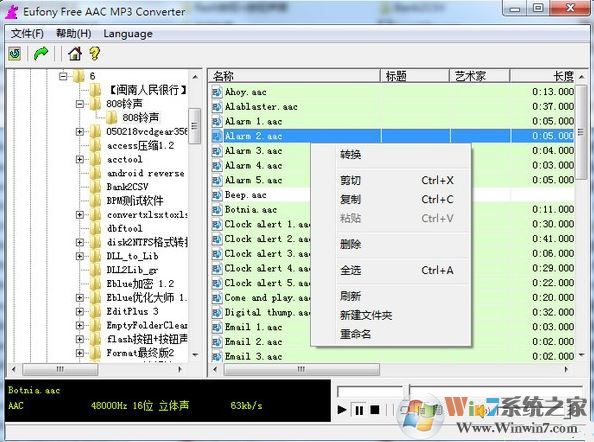Expand the 050218vcdgear folder node
This screenshot has height=442, width=594.
point(80,131)
